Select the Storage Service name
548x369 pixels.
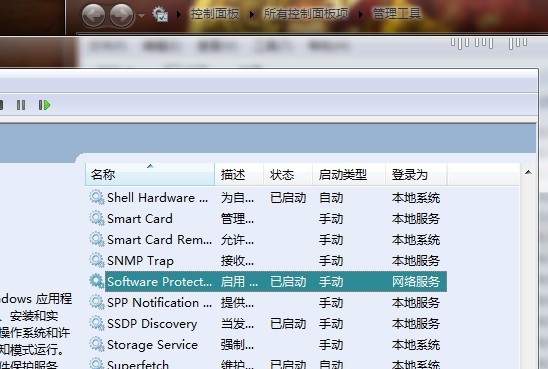click(152, 345)
